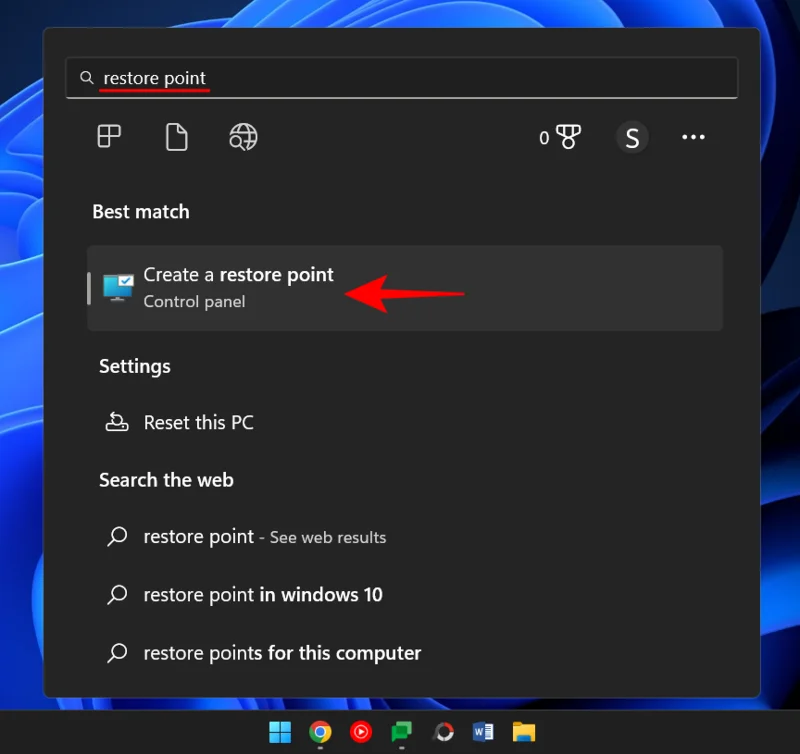Select the Web search filter

pyautogui.click(x=243, y=137)
